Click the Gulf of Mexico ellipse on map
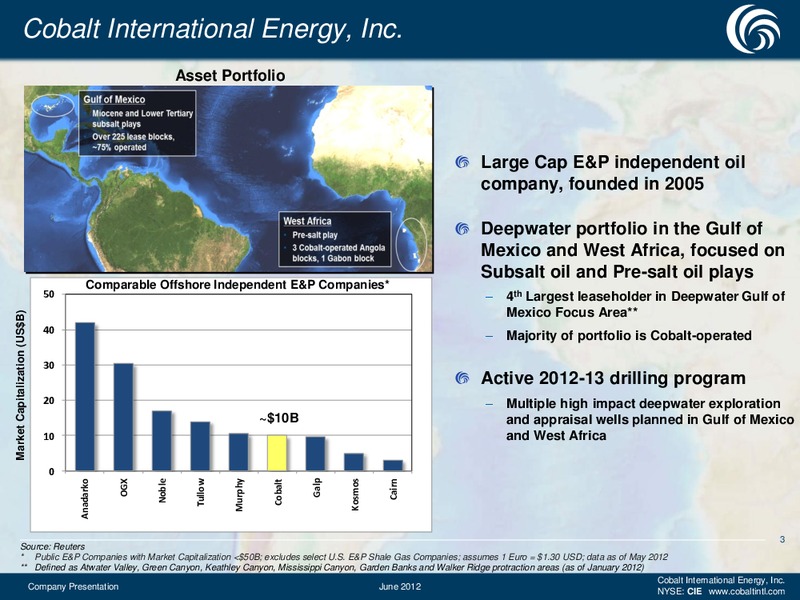 [53, 106]
